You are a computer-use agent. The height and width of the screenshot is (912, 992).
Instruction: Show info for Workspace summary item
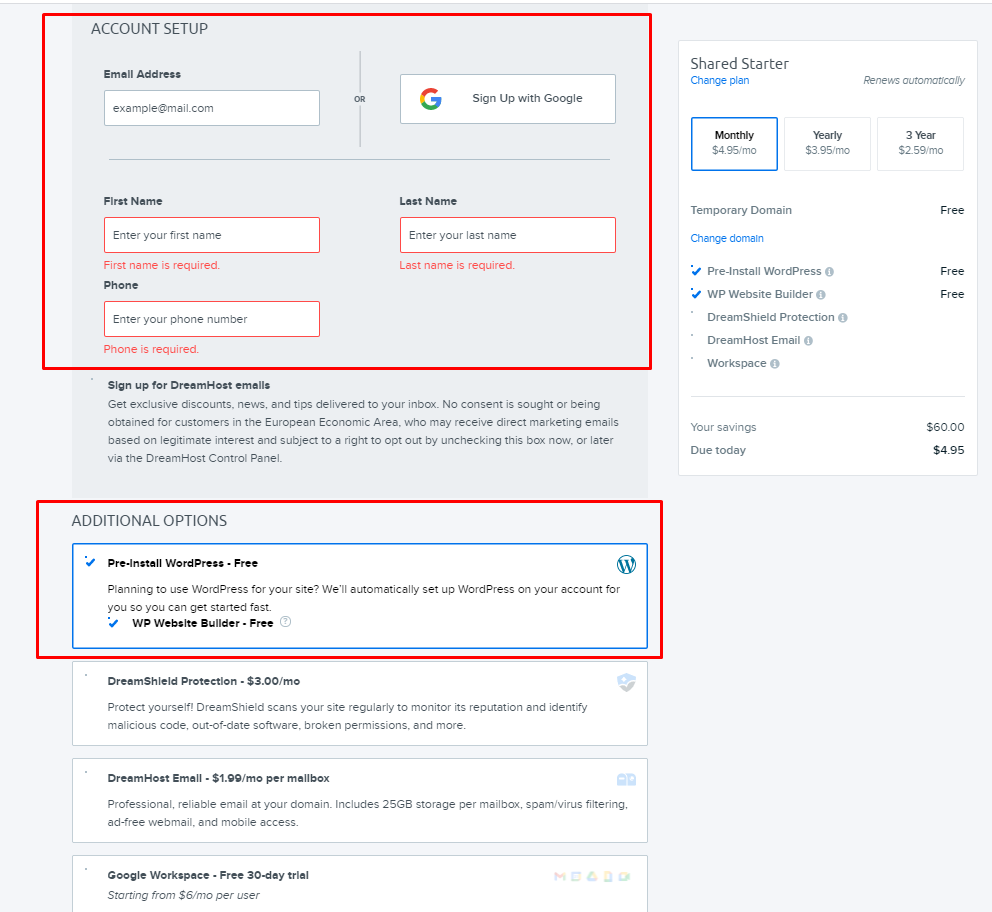[775, 364]
